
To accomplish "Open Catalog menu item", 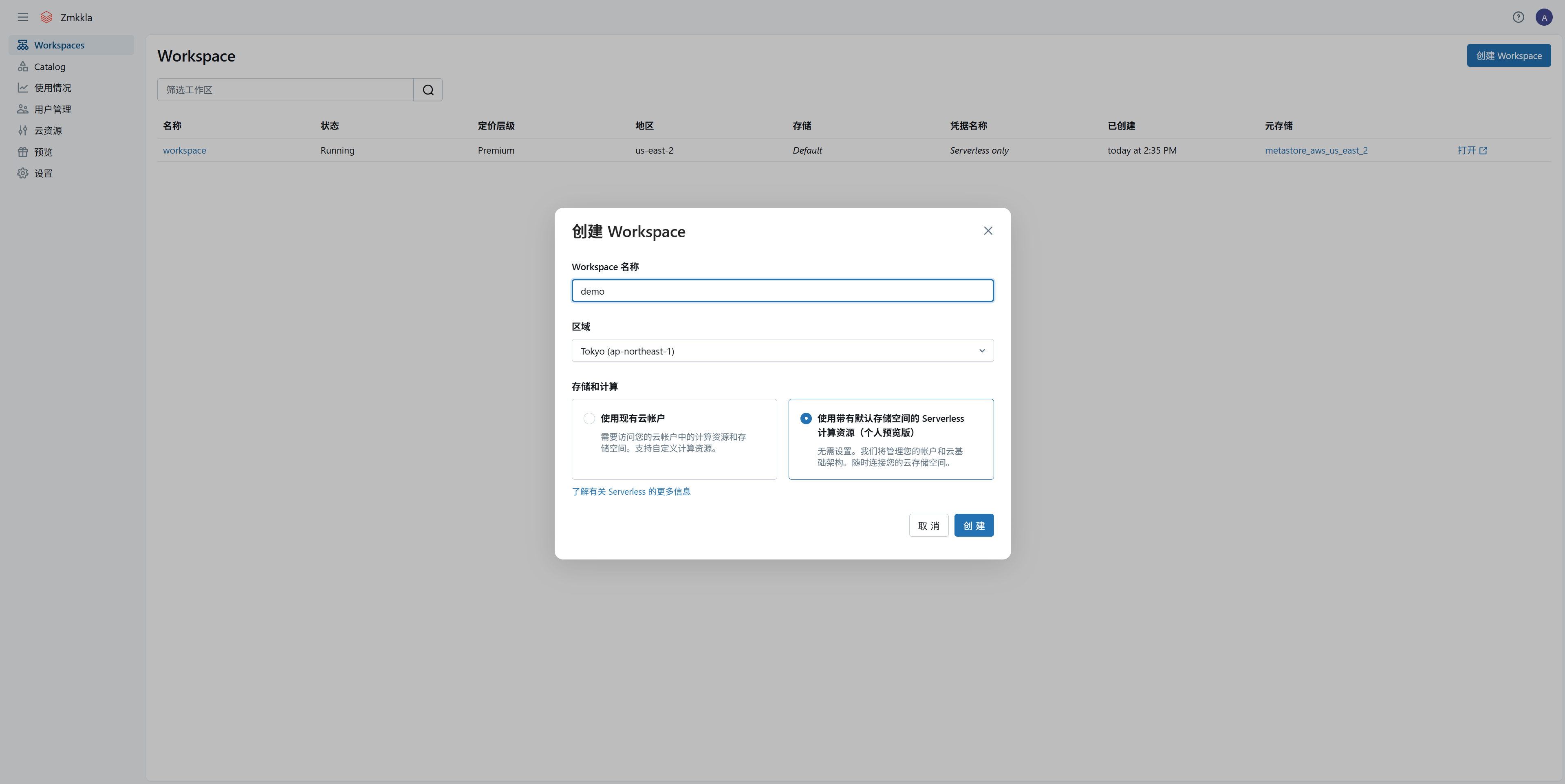I will tap(71, 66).
